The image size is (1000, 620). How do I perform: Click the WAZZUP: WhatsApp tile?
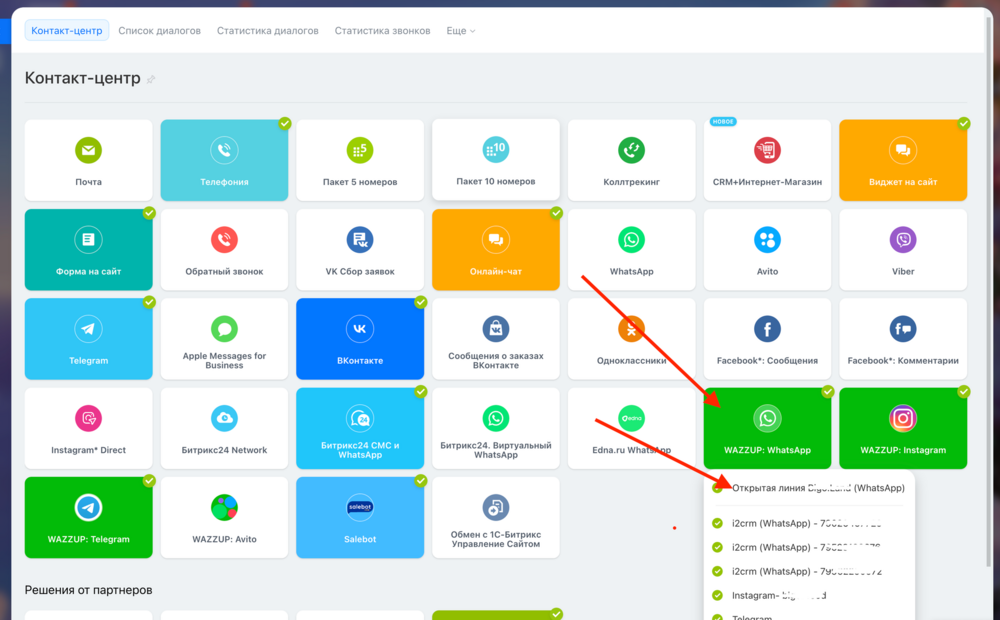(768, 428)
